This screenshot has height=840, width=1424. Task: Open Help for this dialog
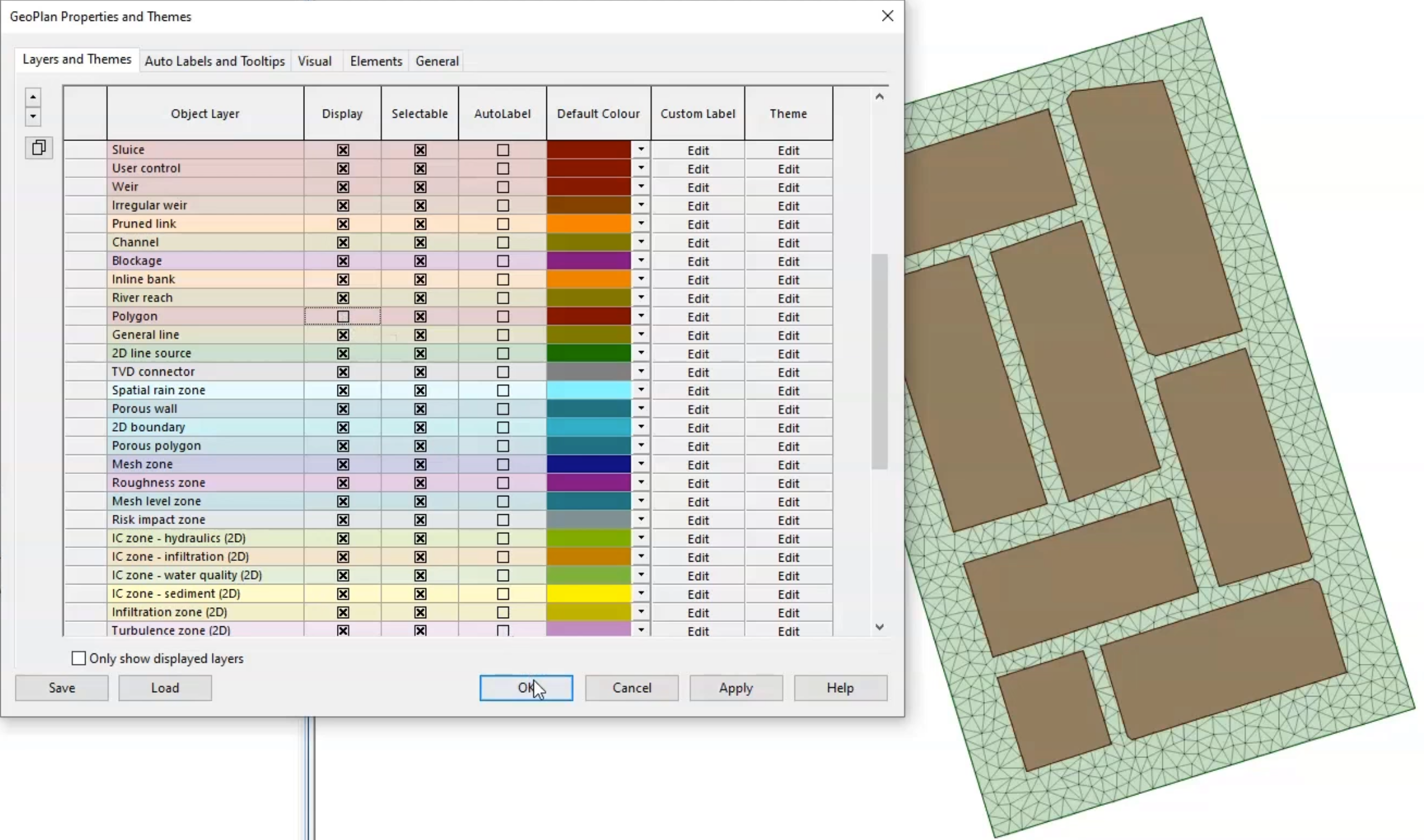(841, 688)
